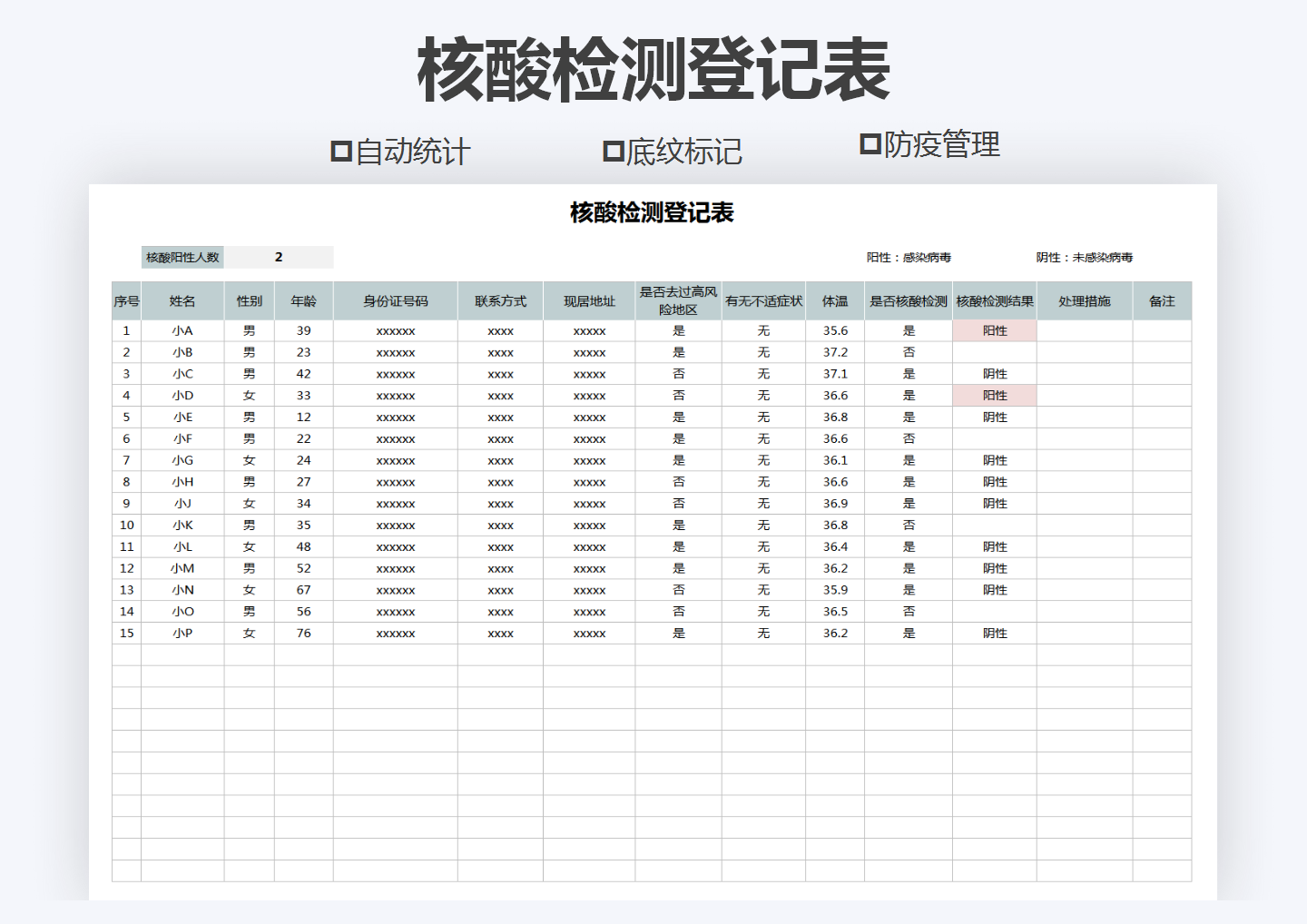This screenshot has height=924, width=1307.
Task: Select the 体温 column header
Action: point(835,300)
